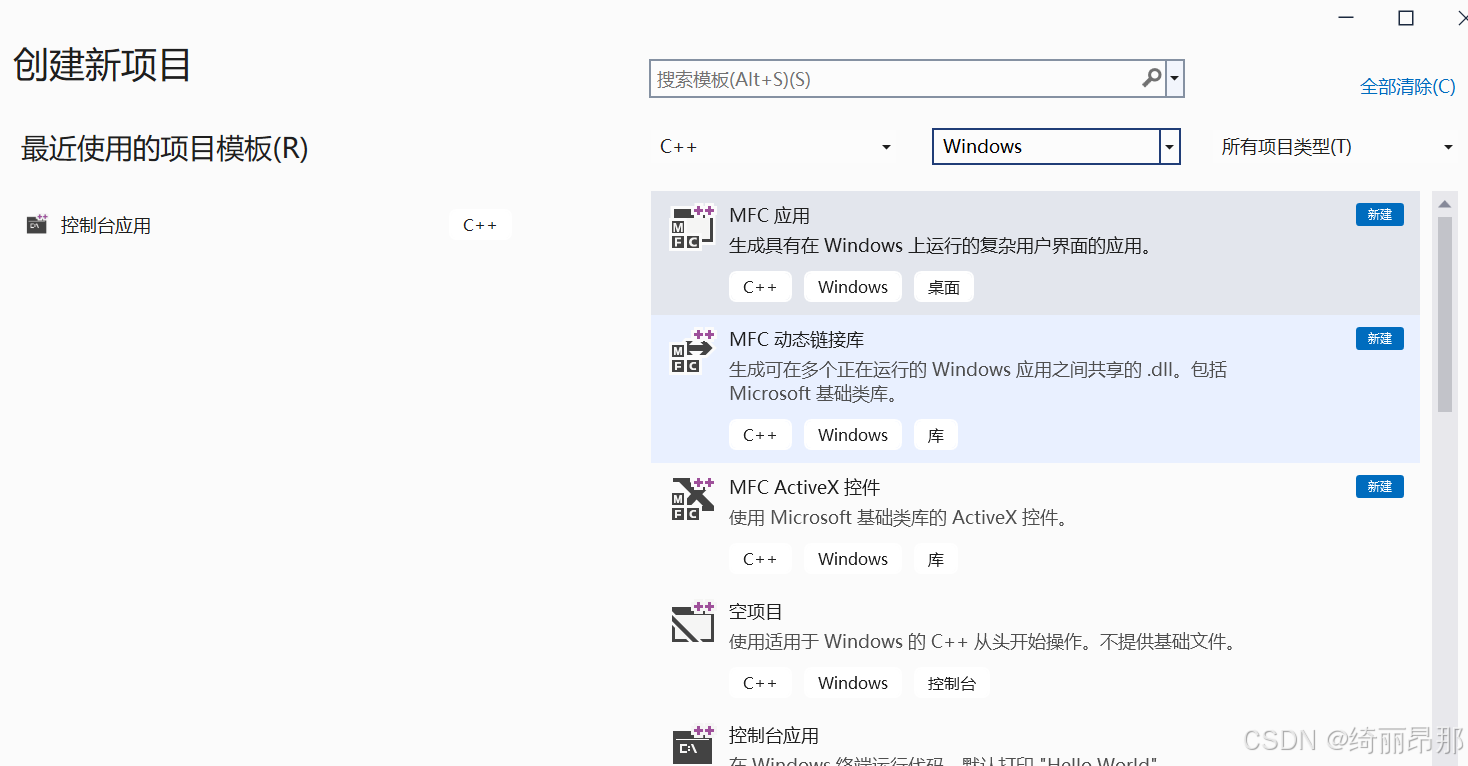The image size is (1468, 766).
Task: Click the MFC 应用 template icon
Action: [x=692, y=227]
